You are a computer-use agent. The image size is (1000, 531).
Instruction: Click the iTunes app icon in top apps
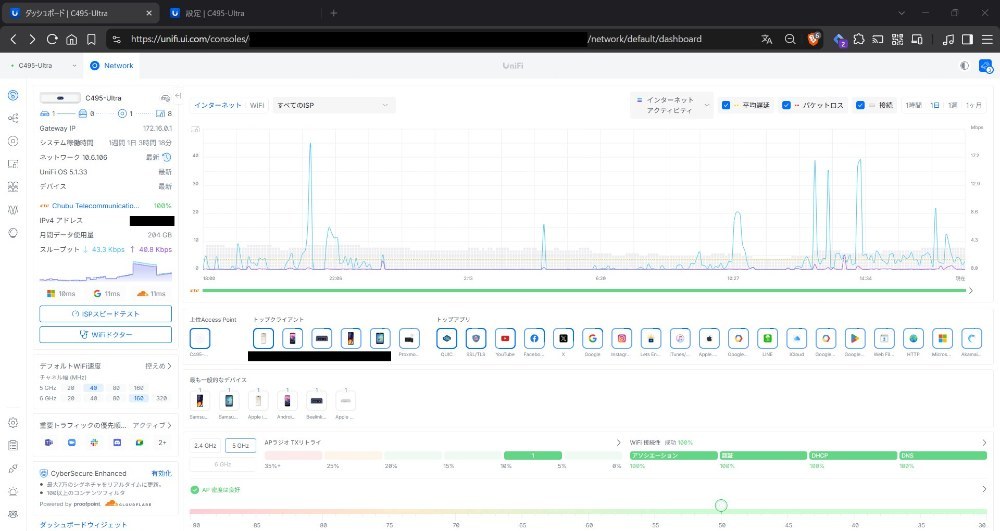pyautogui.click(x=680, y=338)
